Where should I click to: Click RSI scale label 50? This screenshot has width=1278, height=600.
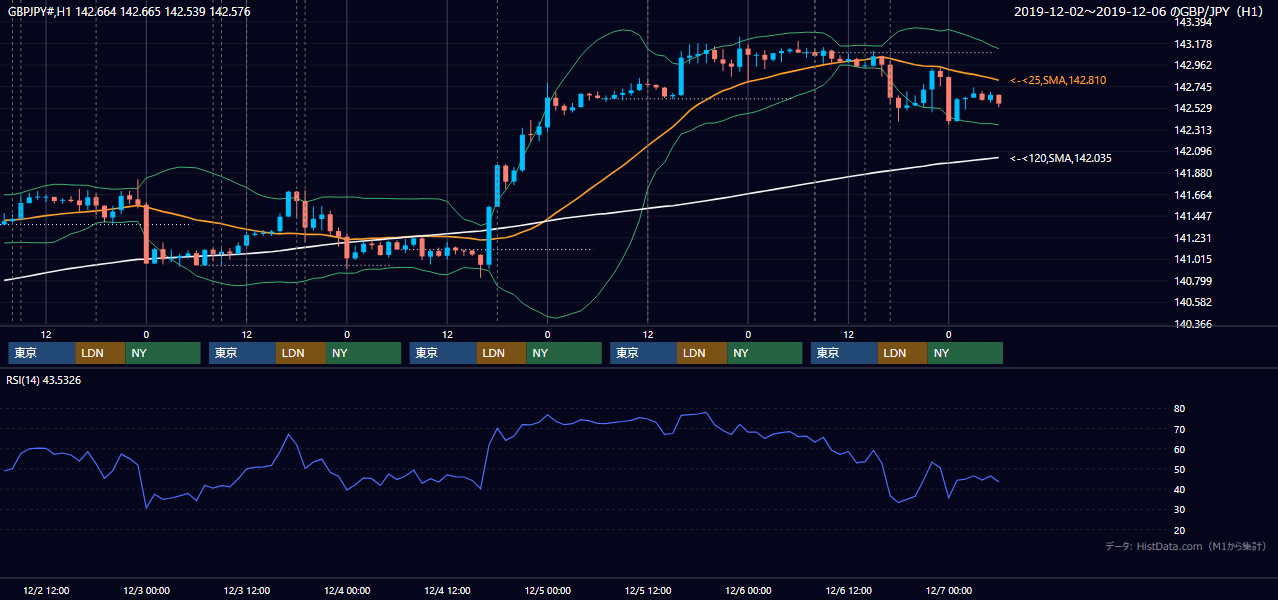click(1179, 469)
